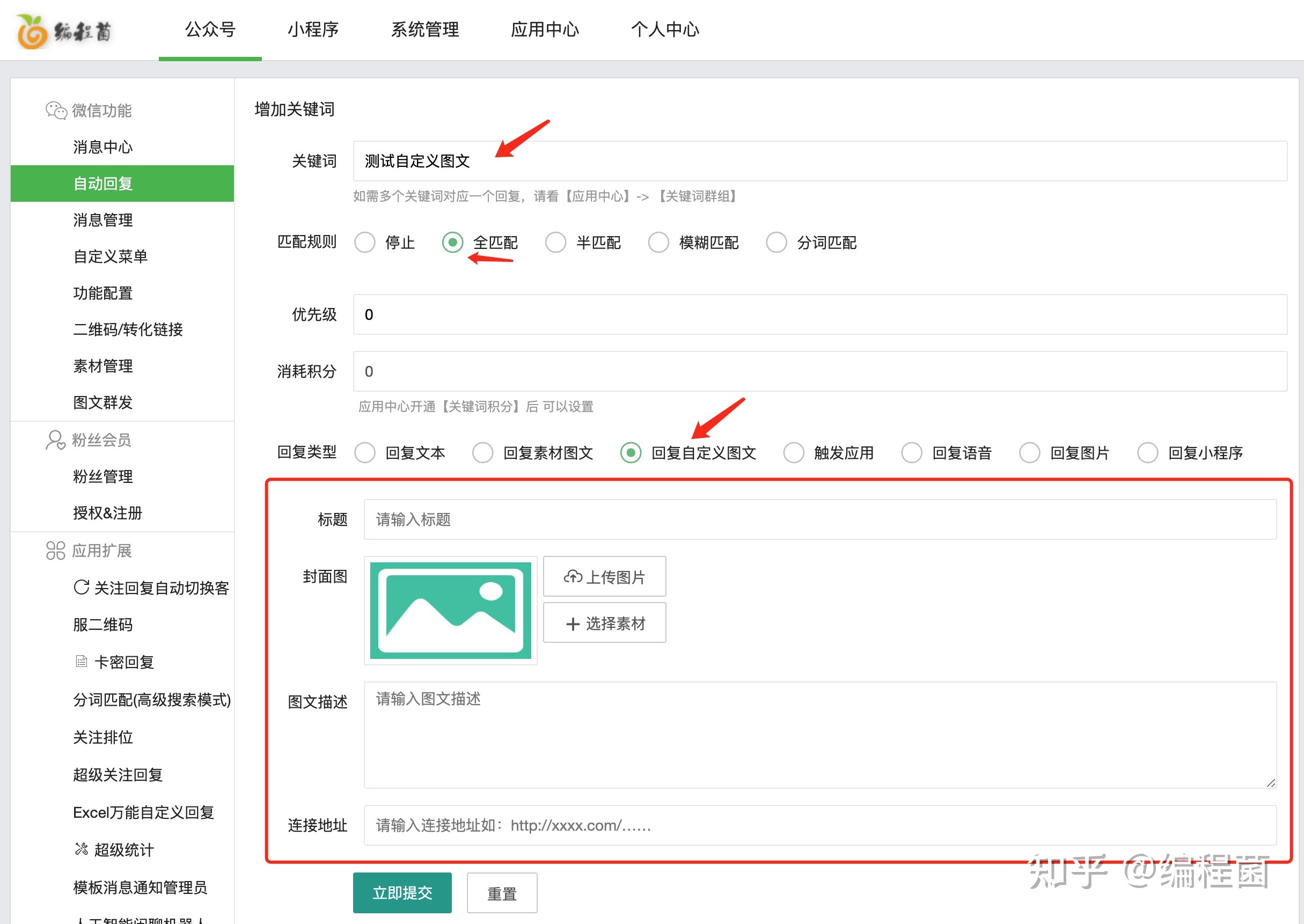Click the 连接地址 URL input field

point(820,825)
